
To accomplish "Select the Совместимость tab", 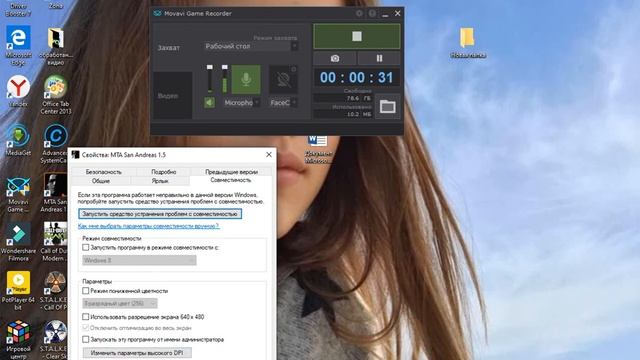I will [231, 180].
